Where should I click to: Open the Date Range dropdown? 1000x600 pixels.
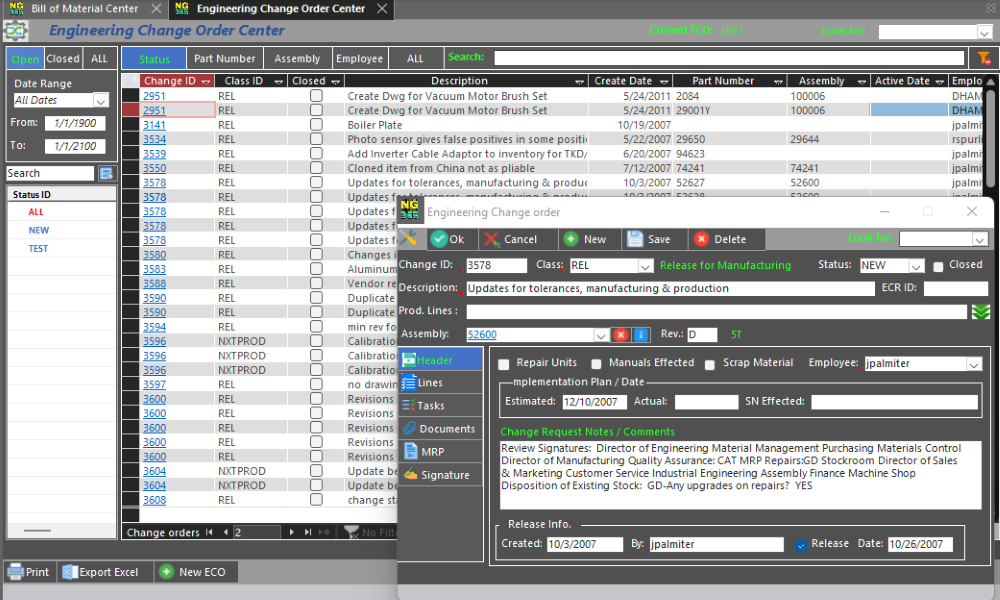100,100
